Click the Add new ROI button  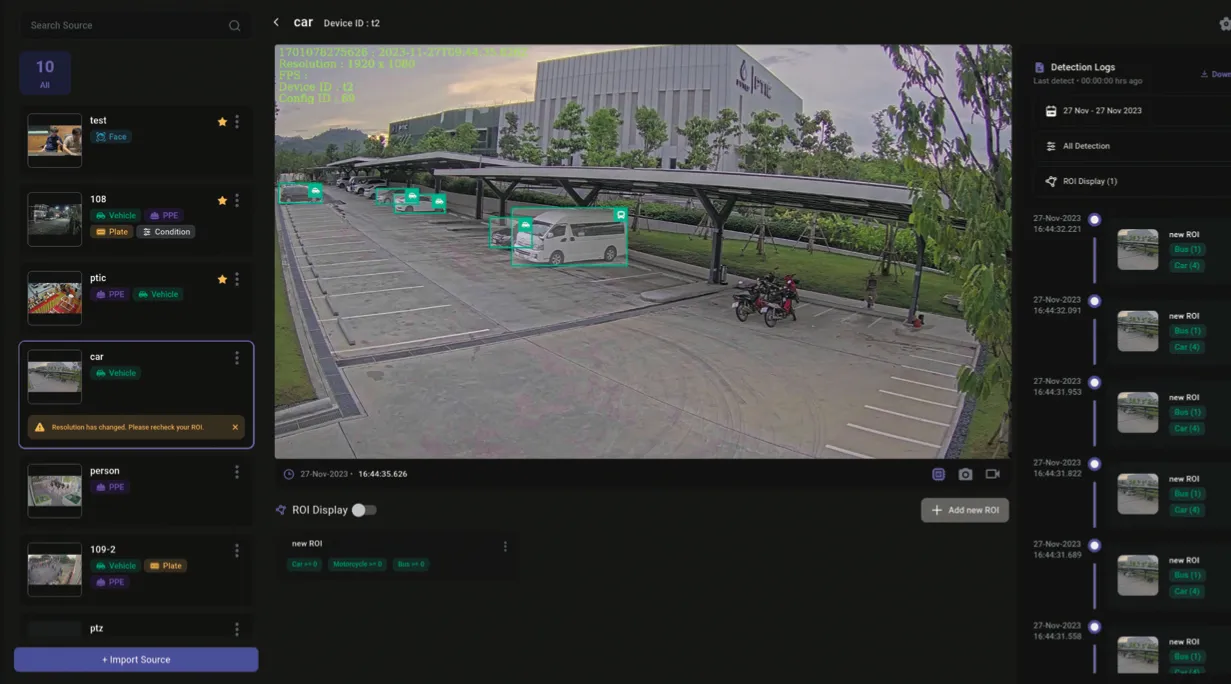pos(964,509)
